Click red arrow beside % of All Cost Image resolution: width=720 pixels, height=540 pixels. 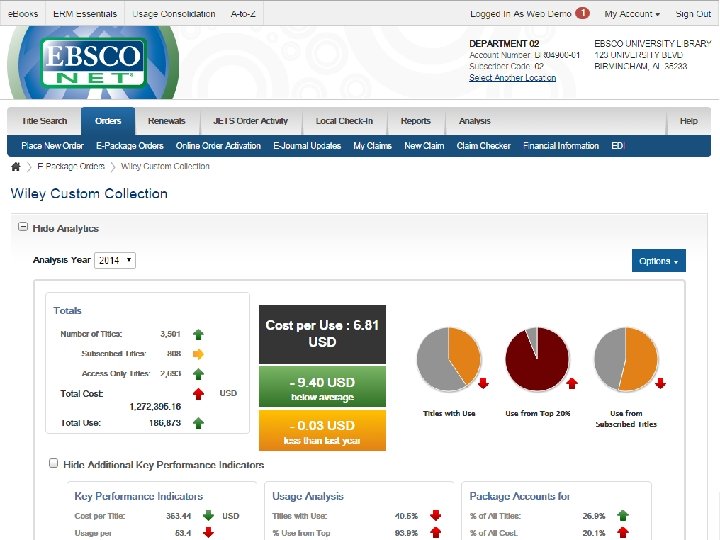(x=623, y=533)
